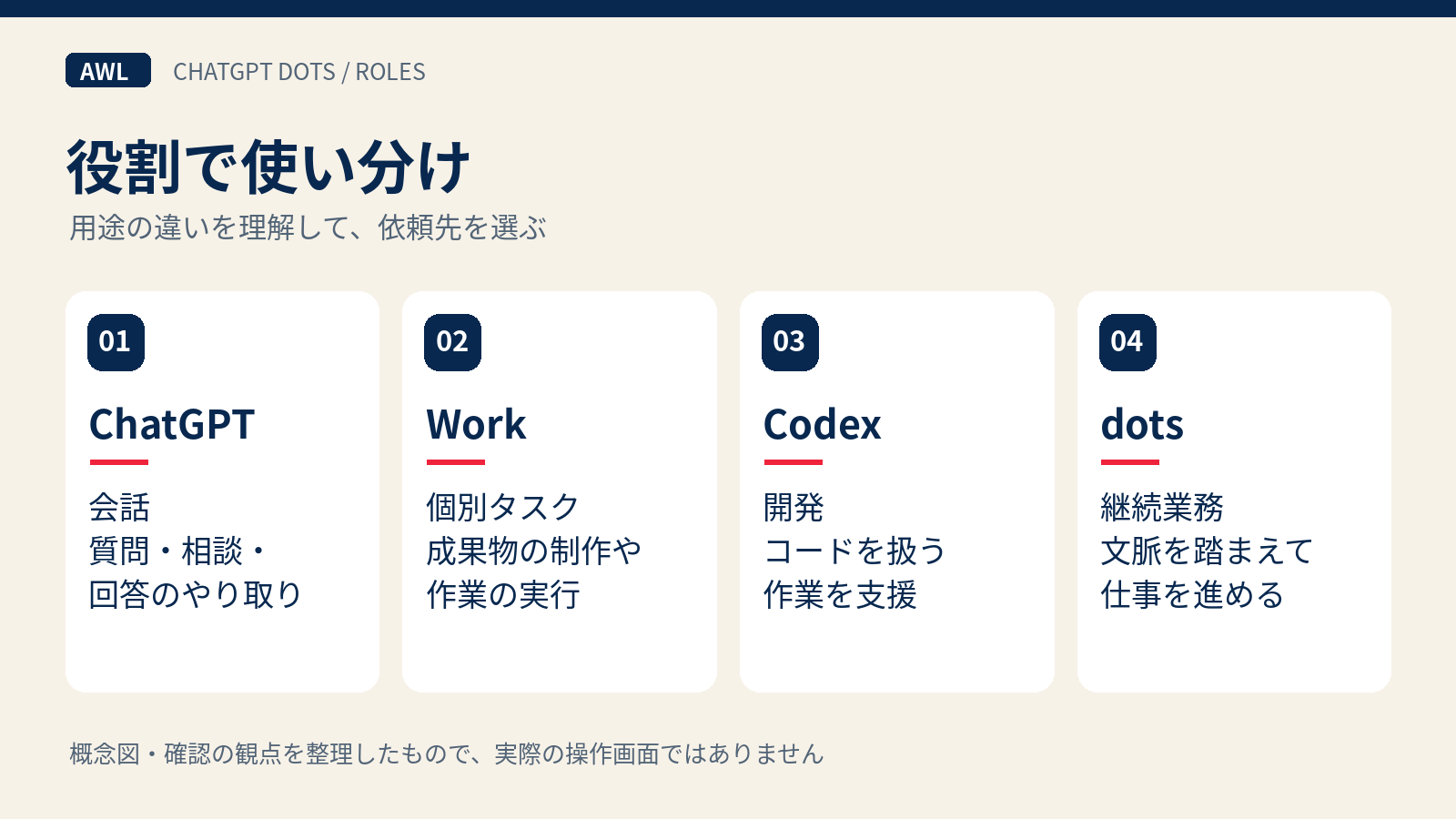Click the line "仕事を進める"
The height and width of the screenshot is (819, 1456).
pyautogui.click(x=1192, y=595)
